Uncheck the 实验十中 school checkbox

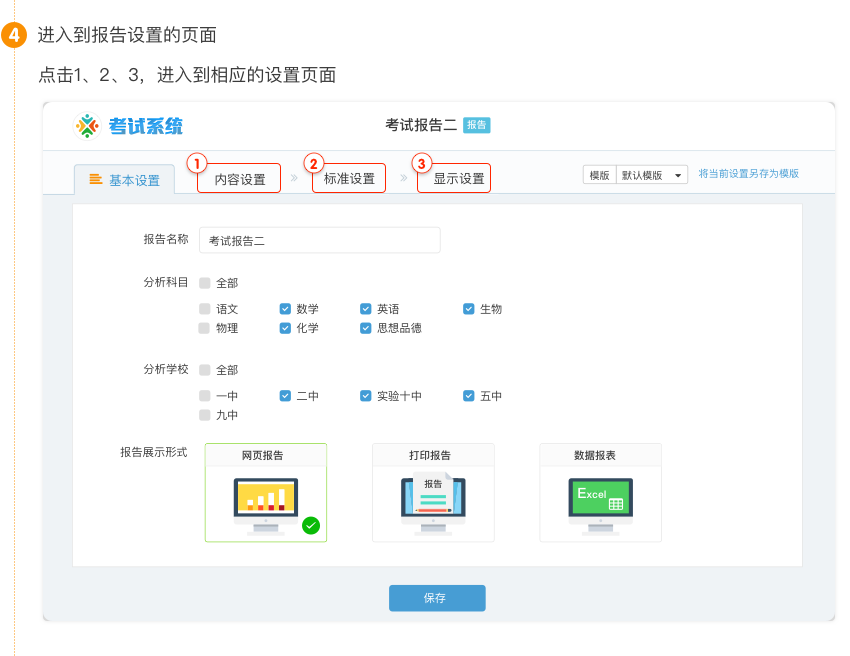pyautogui.click(x=366, y=396)
